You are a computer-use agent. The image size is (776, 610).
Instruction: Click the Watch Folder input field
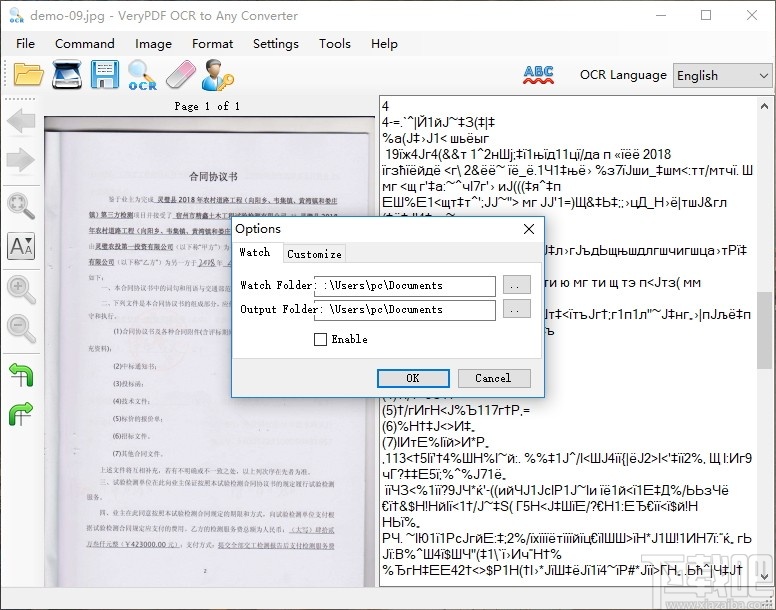point(405,285)
